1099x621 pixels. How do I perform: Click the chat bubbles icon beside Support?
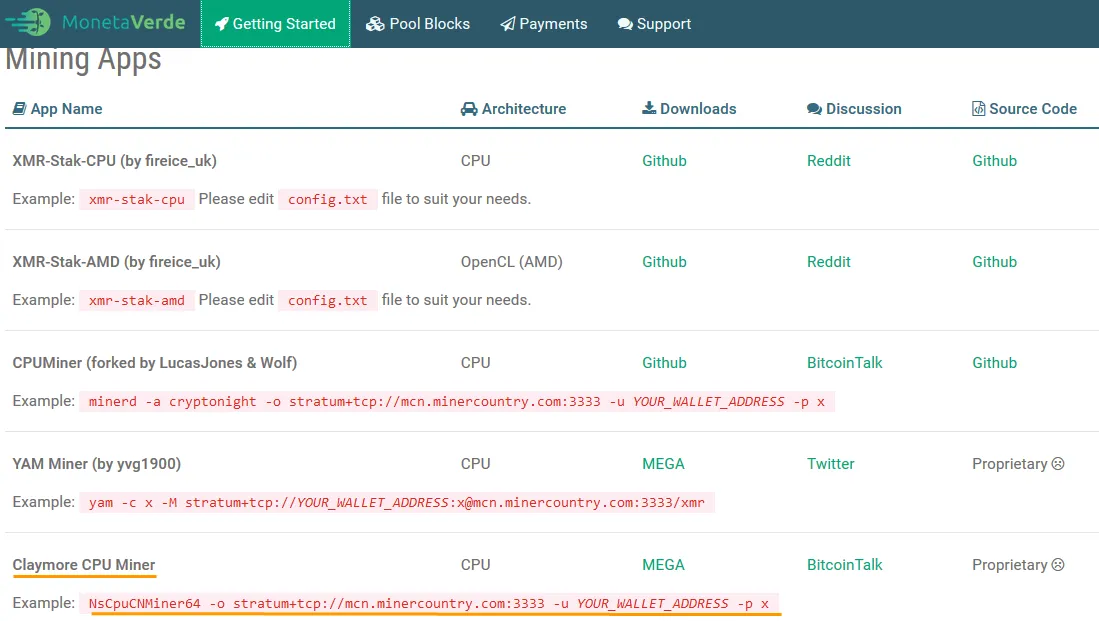click(x=625, y=24)
